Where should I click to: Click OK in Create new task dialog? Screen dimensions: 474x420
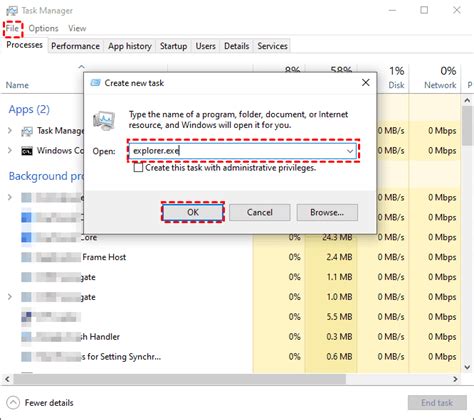(x=193, y=212)
